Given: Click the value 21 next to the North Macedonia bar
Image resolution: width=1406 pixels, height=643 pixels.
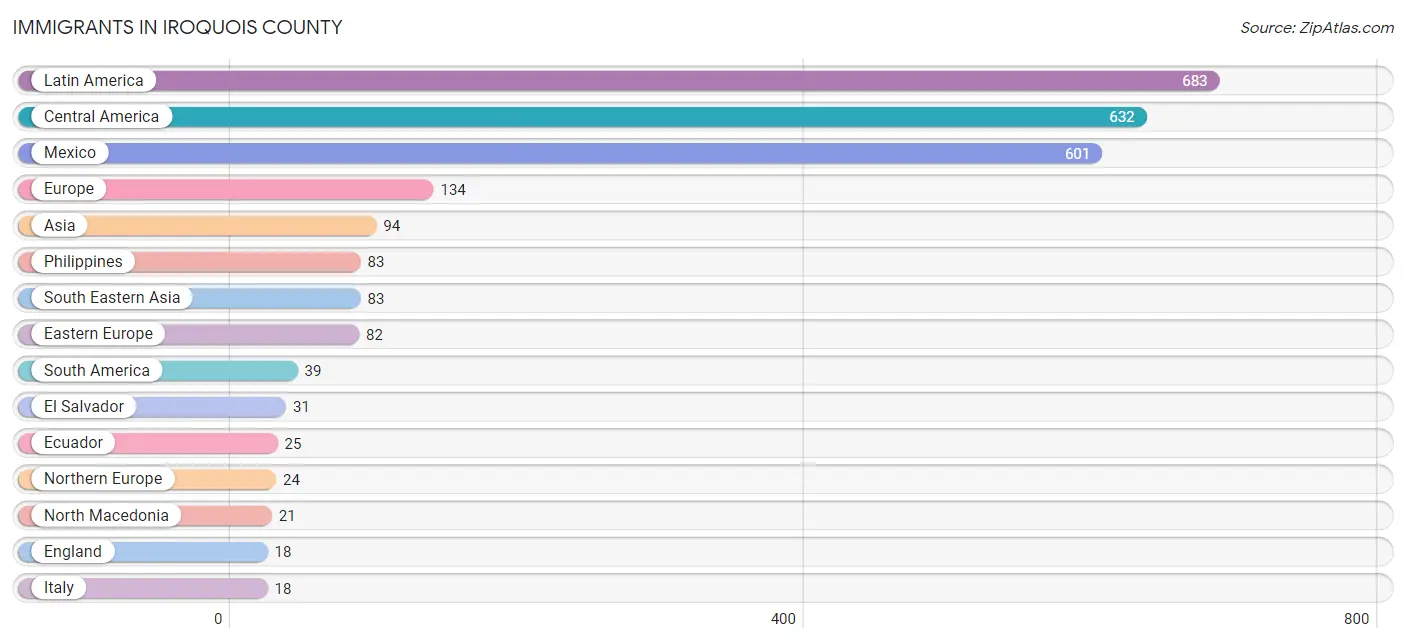Looking at the screenshot, I should point(287,516).
